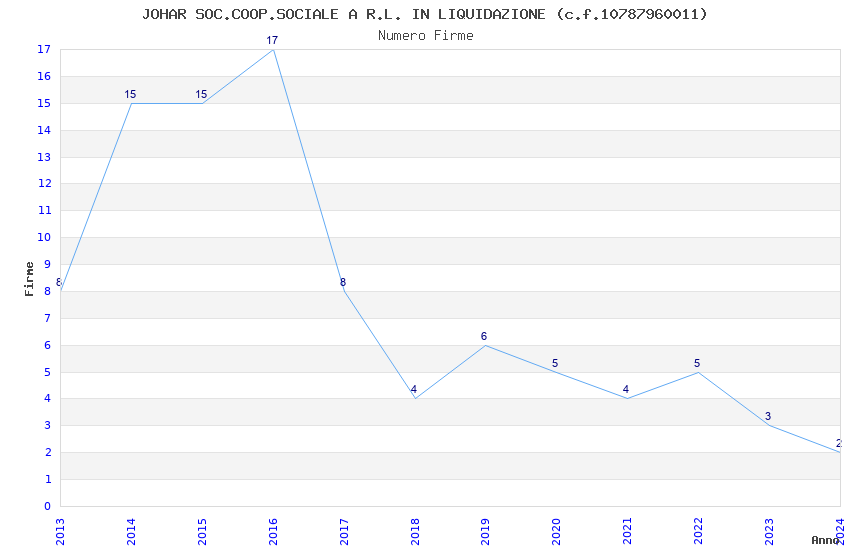Click the 'Firme' y-axis label
The width and height of the screenshot is (850, 550).
pyautogui.click(x=29, y=279)
